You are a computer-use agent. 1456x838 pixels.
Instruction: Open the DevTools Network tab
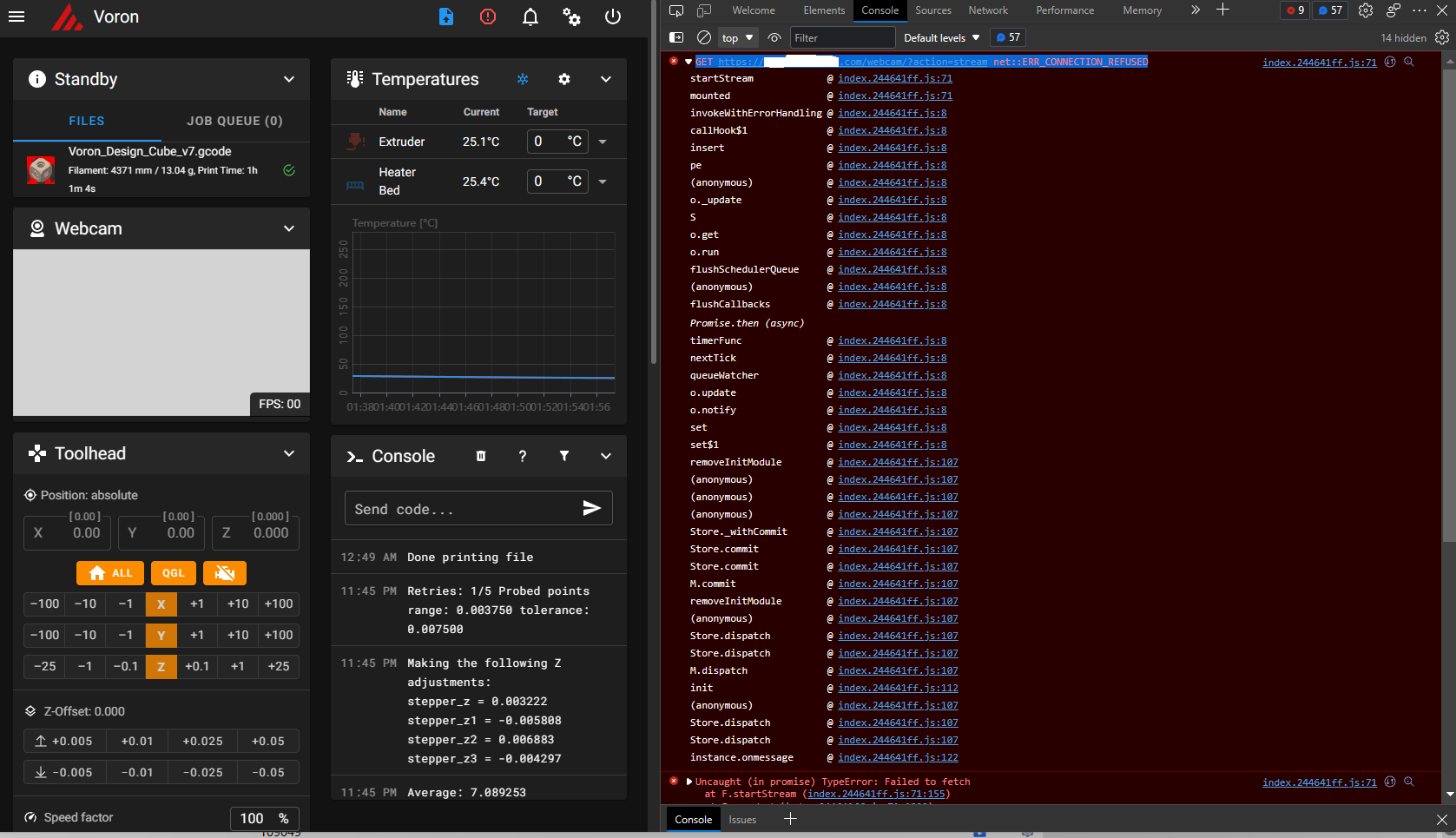click(988, 10)
